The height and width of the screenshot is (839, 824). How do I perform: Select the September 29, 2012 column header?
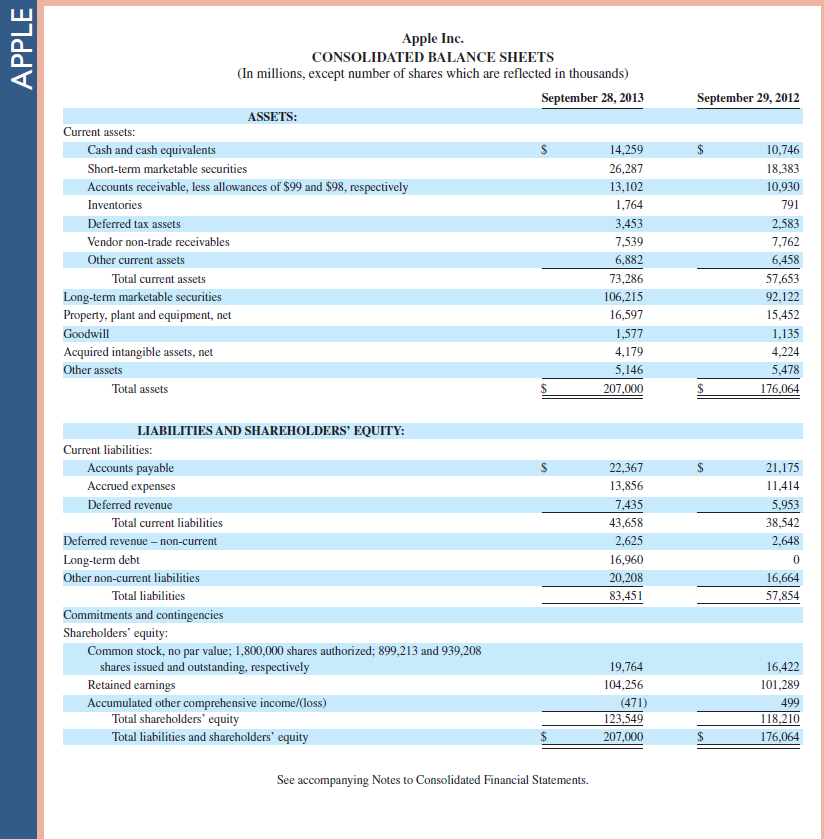748,98
